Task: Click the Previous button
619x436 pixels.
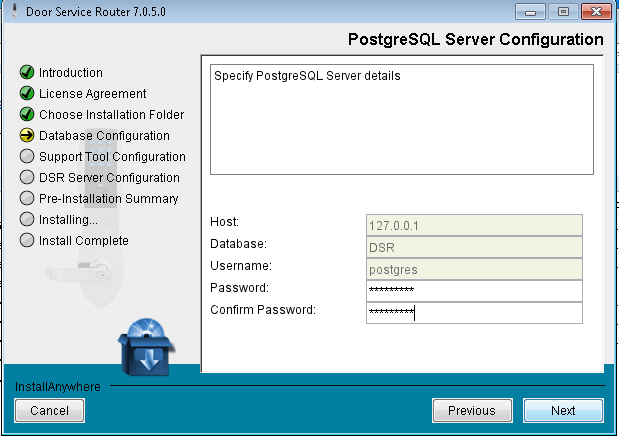Action: click(472, 410)
